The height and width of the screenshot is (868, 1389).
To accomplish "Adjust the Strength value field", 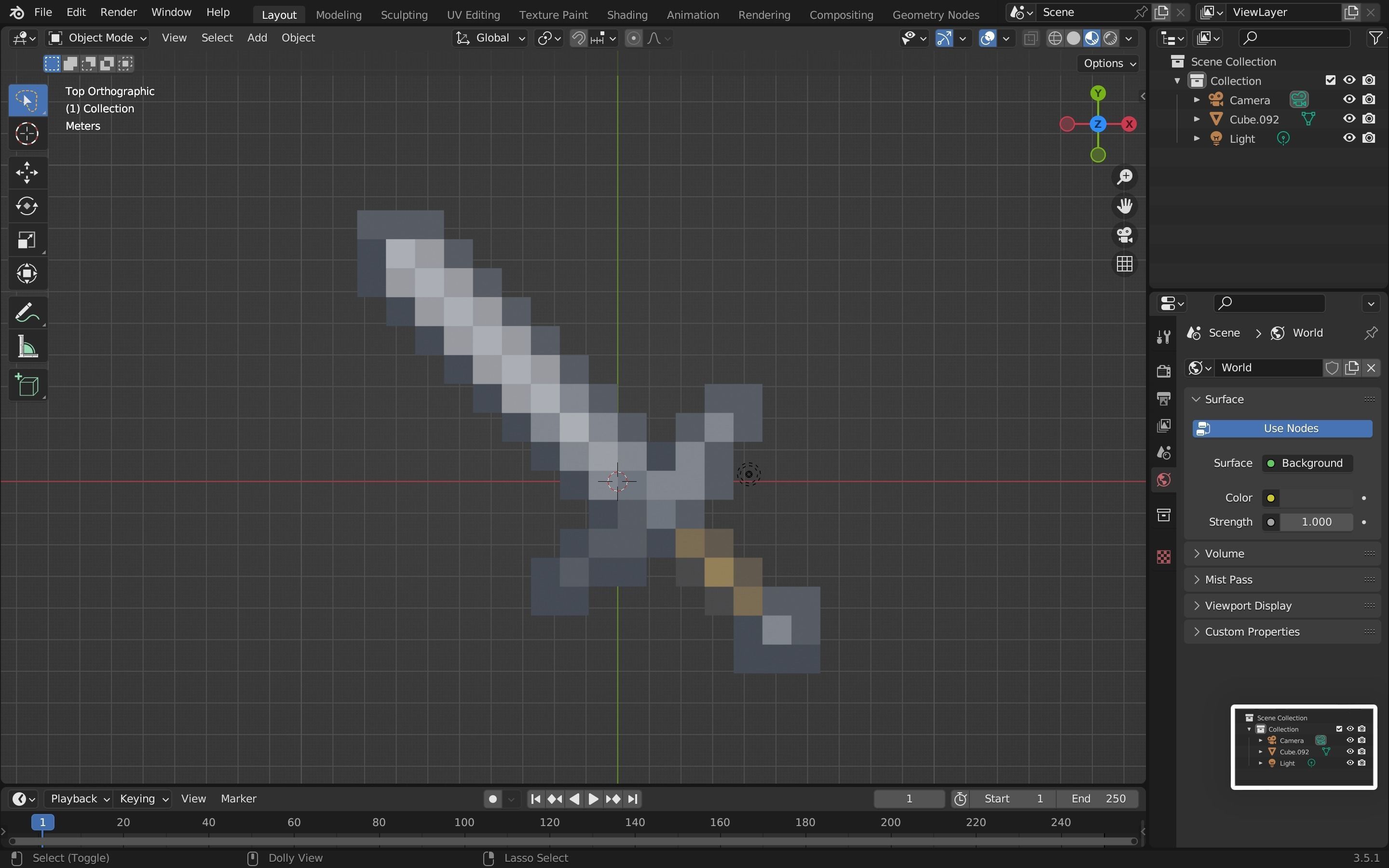I will [1316, 522].
